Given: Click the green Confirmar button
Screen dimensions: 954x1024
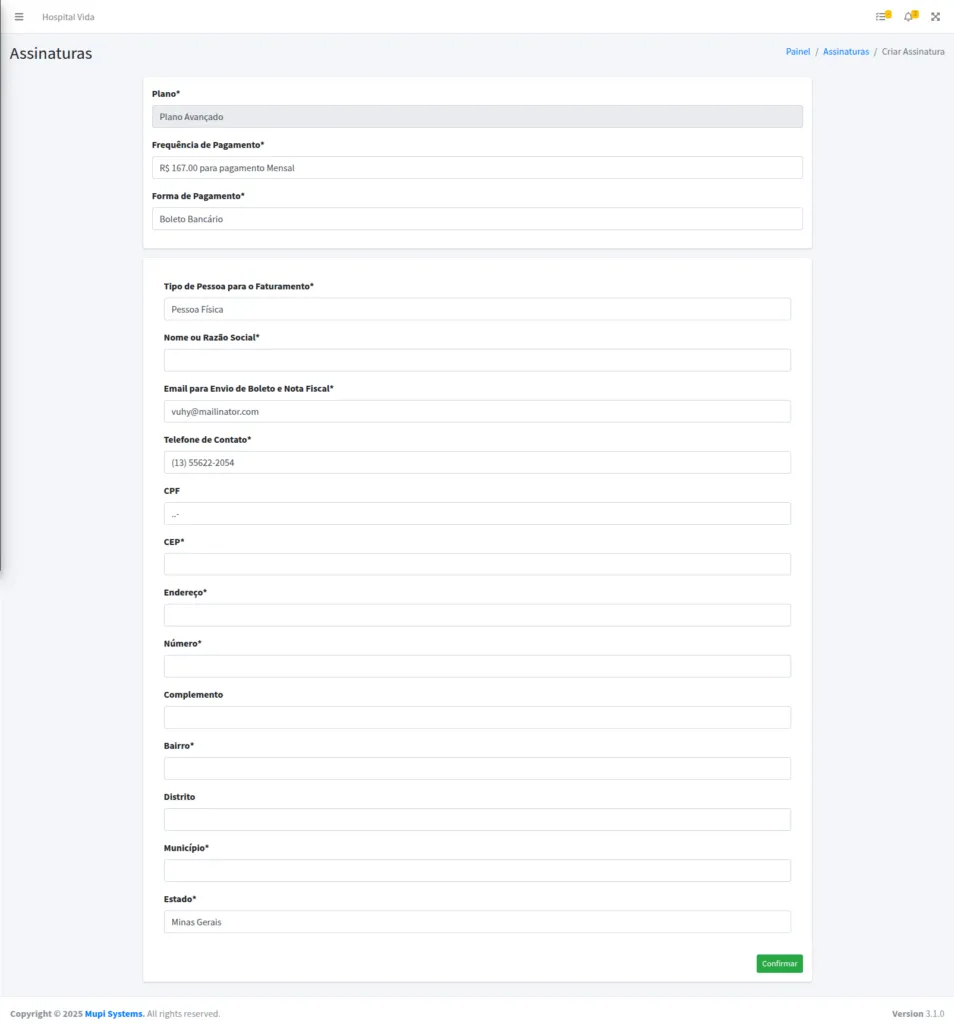Looking at the screenshot, I should pyautogui.click(x=779, y=964).
